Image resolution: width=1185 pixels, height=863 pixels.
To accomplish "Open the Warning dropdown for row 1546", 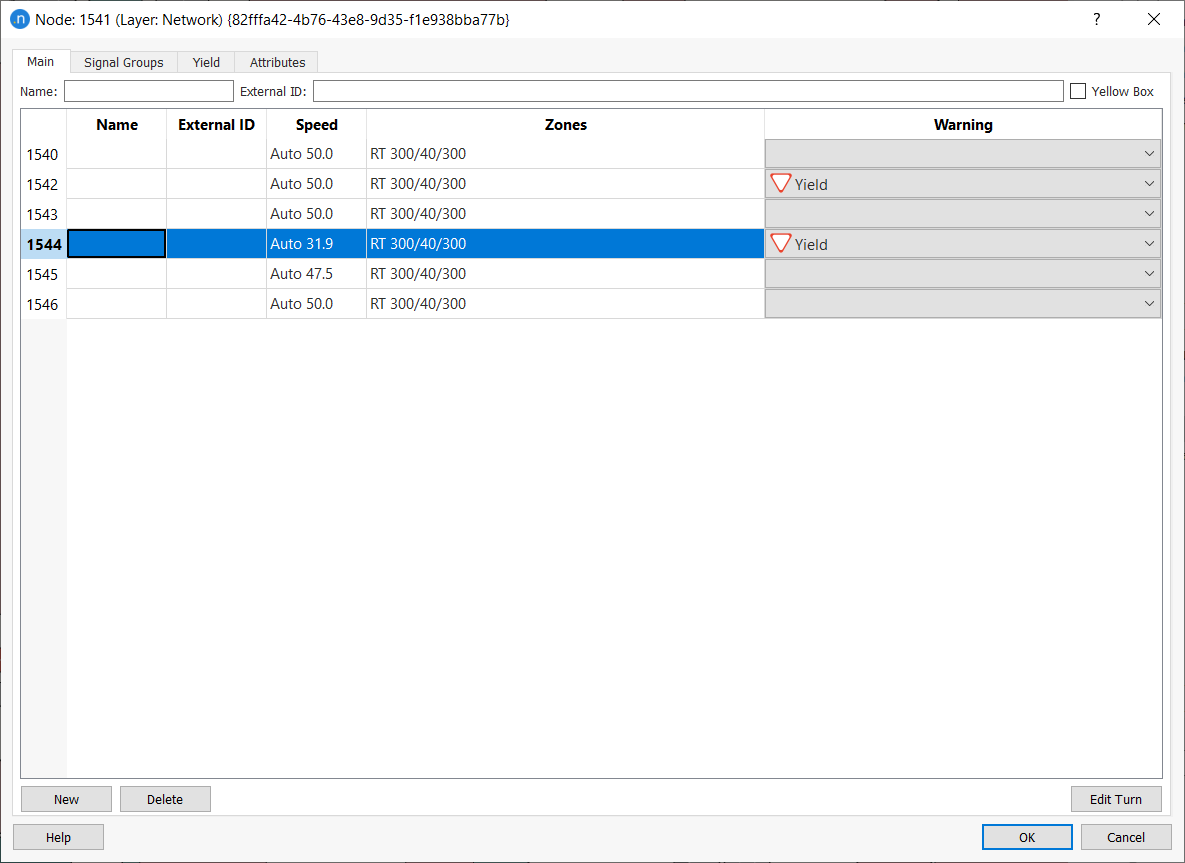I will point(1148,304).
